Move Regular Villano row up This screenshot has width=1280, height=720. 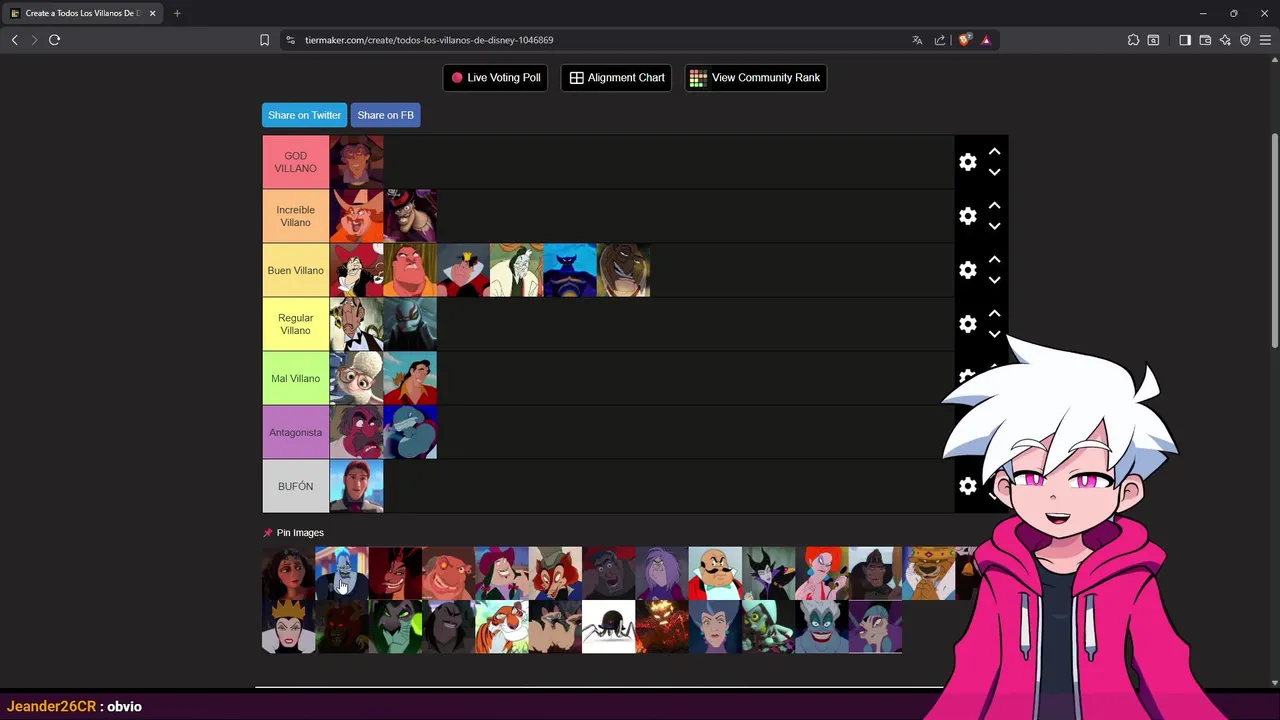click(994, 314)
